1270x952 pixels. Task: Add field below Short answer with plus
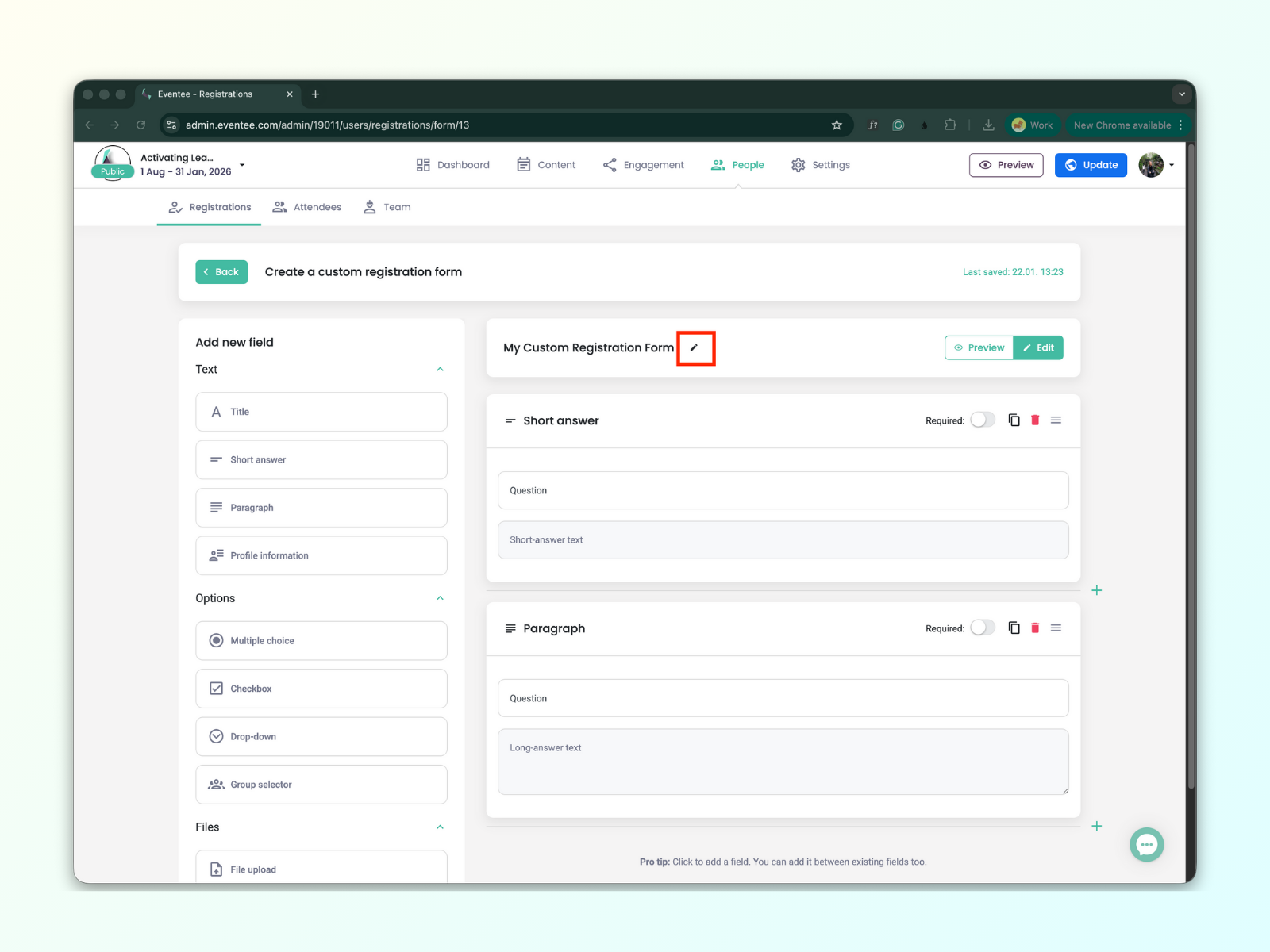[1096, 590]
